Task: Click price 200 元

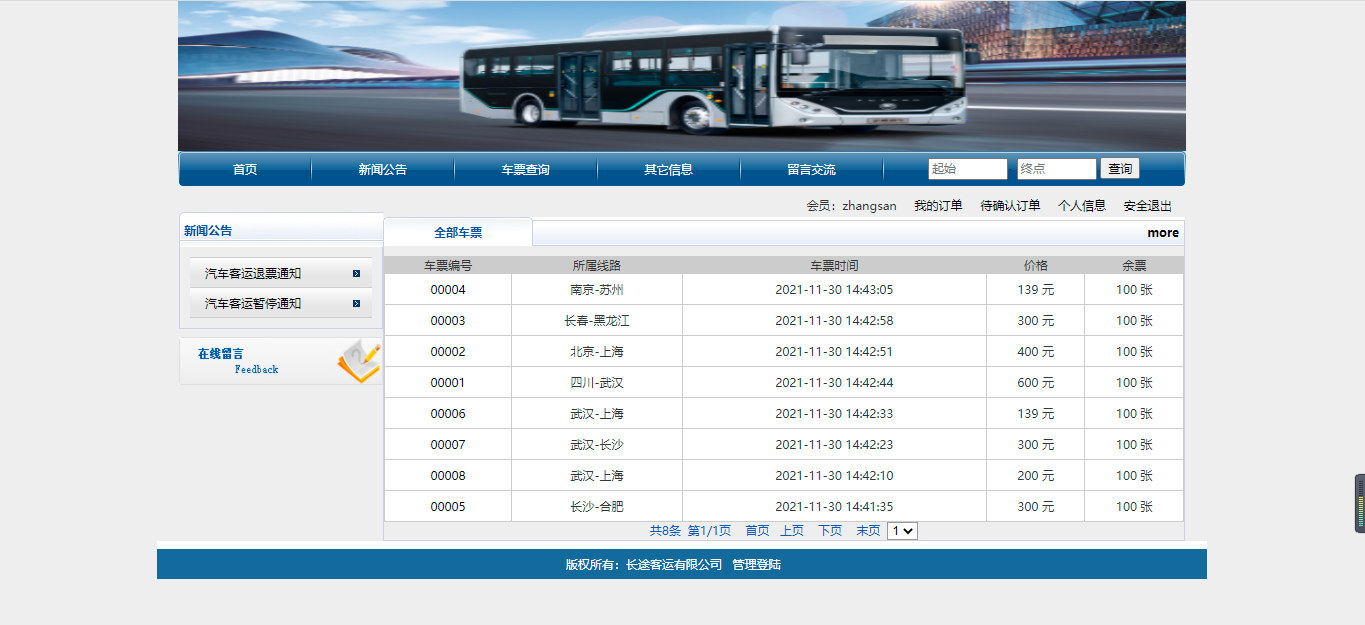Action: (1036, 476)
